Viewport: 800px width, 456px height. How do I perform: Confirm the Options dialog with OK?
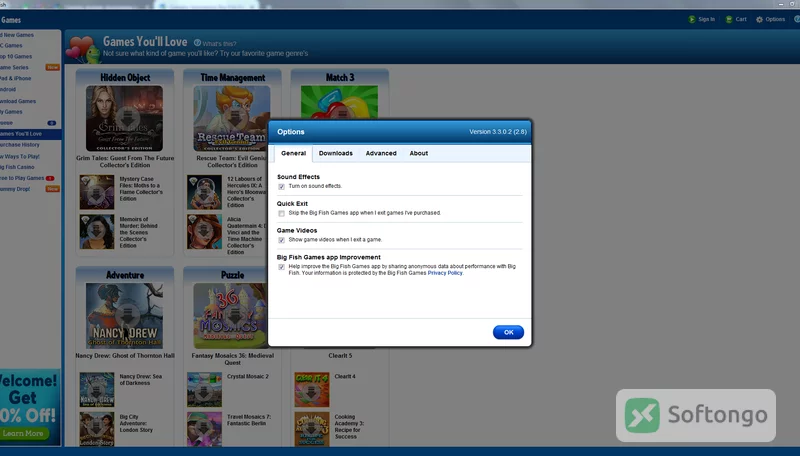508,332
